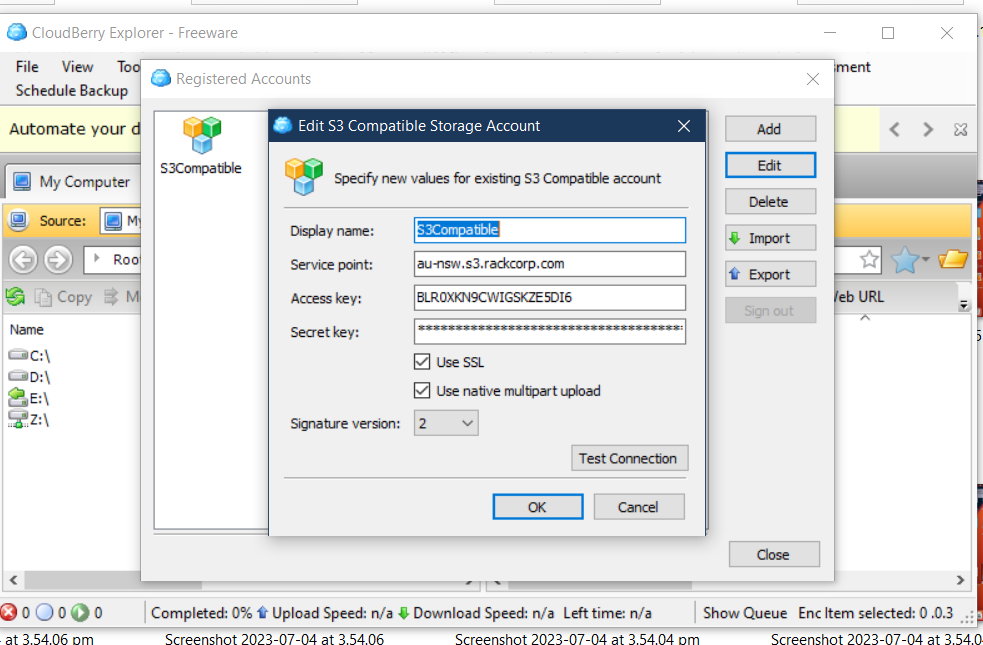The width and height of the screenshot is (983, 645).
Task: Click the Back navigation arrow in source pane
Action: click(23, 260)
